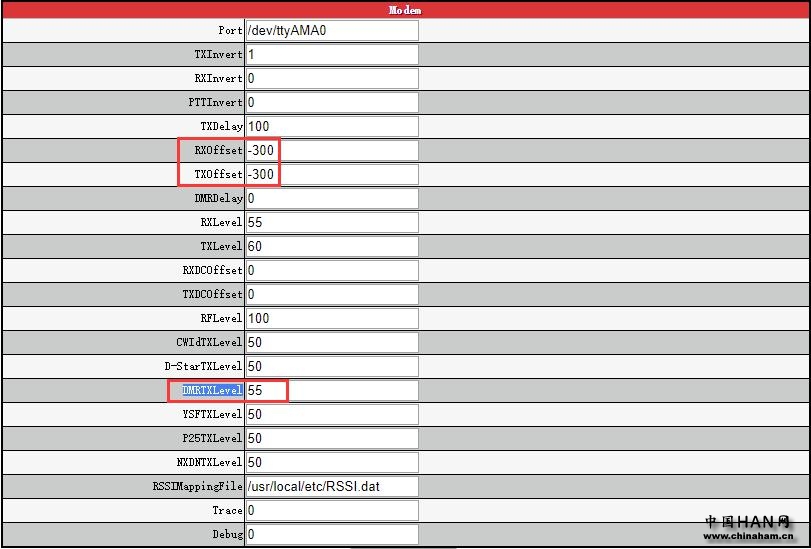Click the DMRDelay input field
Image resolution: width=811 pixels, height=549 pixels.
(331, 198)
